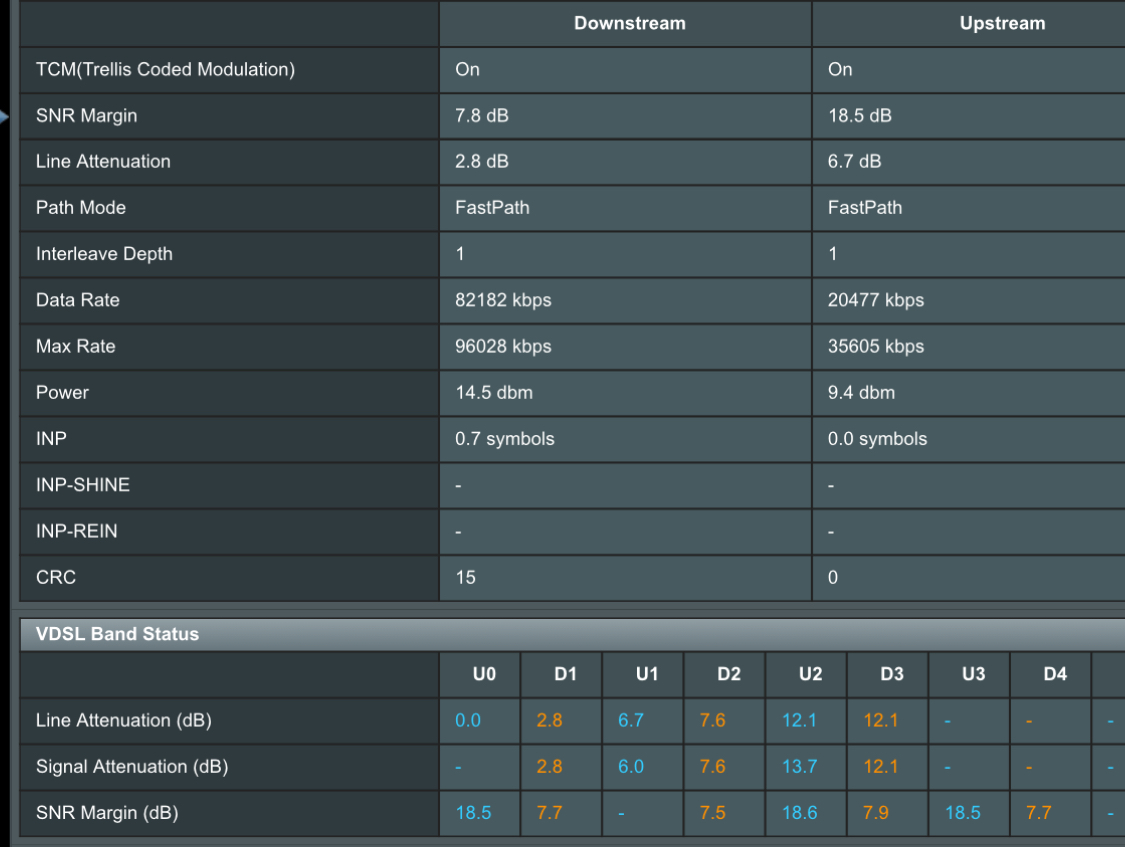Click D3 SNR Margin value 7.9

(x=875, y=813)
